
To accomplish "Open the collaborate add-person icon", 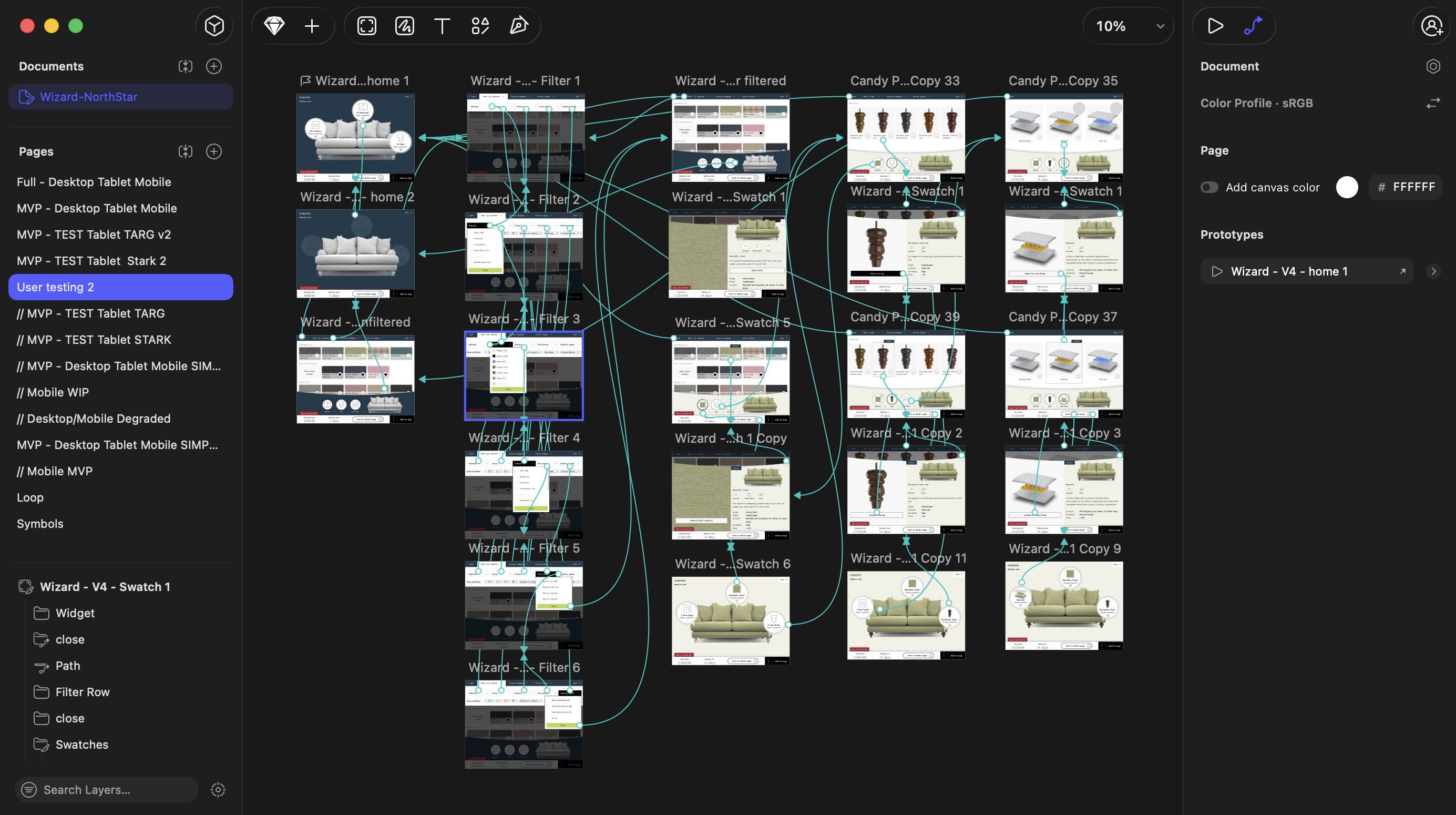I will pyautogui.click(x=1432, y=26).
